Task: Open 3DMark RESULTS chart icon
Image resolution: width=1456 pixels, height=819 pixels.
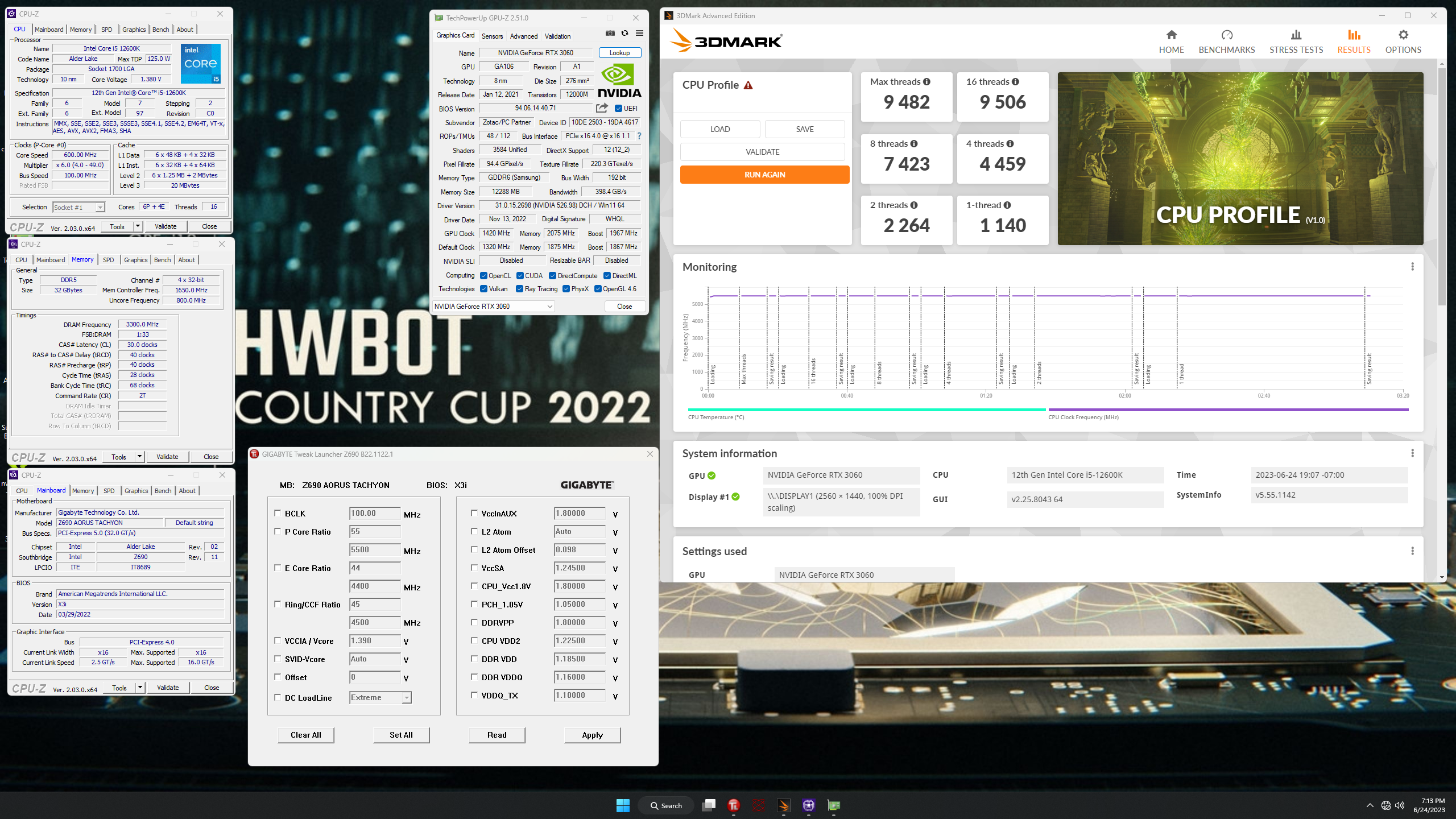Action: tap(1354, 35)
